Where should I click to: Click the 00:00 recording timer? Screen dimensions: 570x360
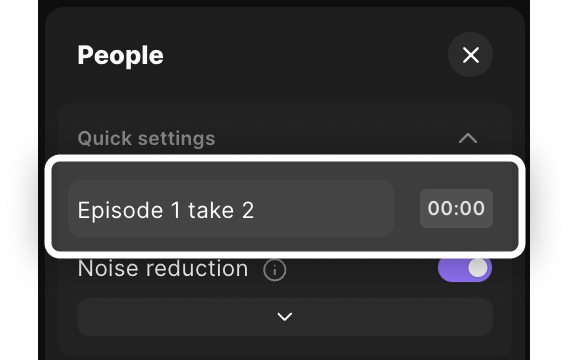click(x=456, y=208)
